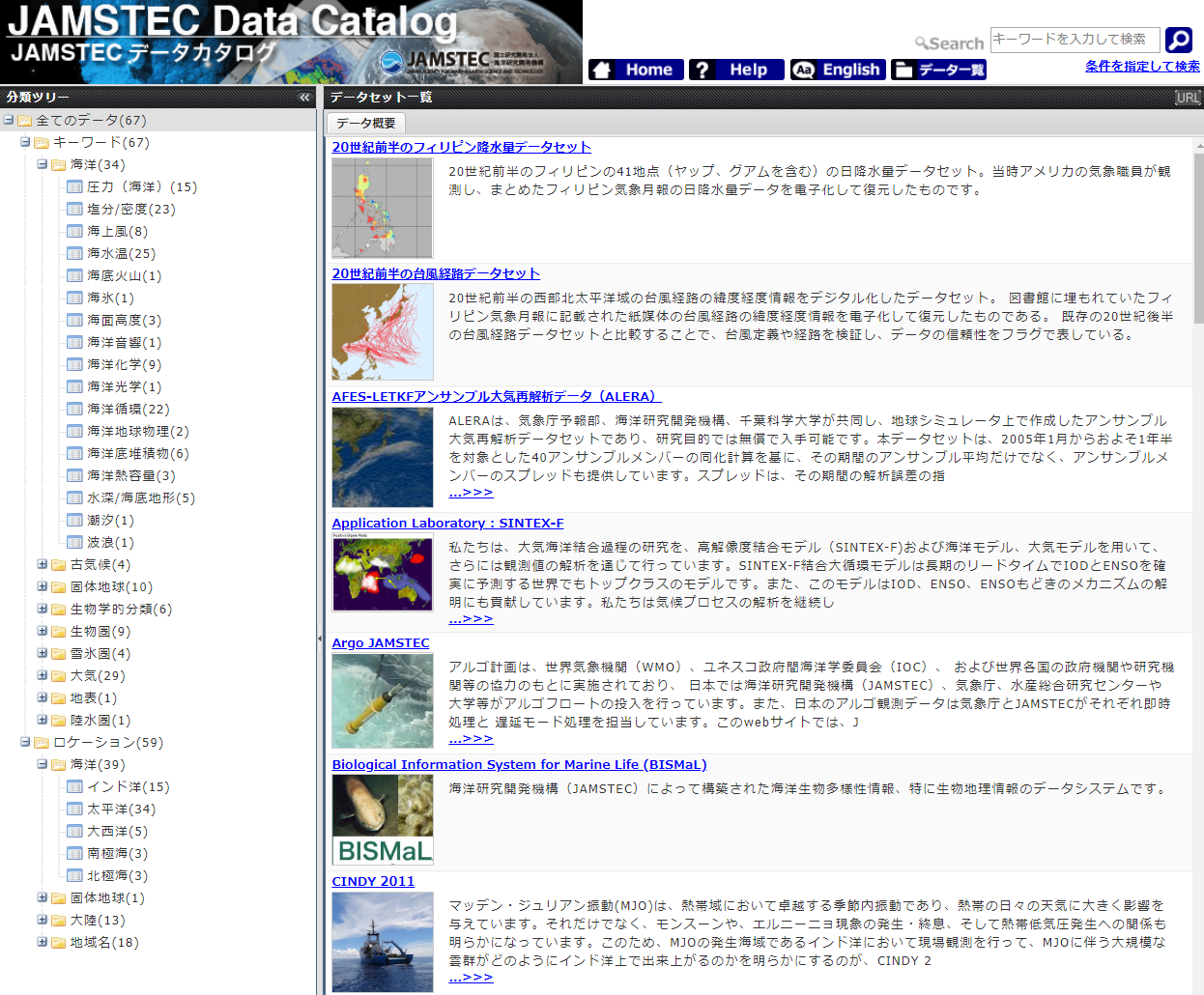Click the 海洋循環(22) table icon
The image size is (1204, 995).
(74, 410)
